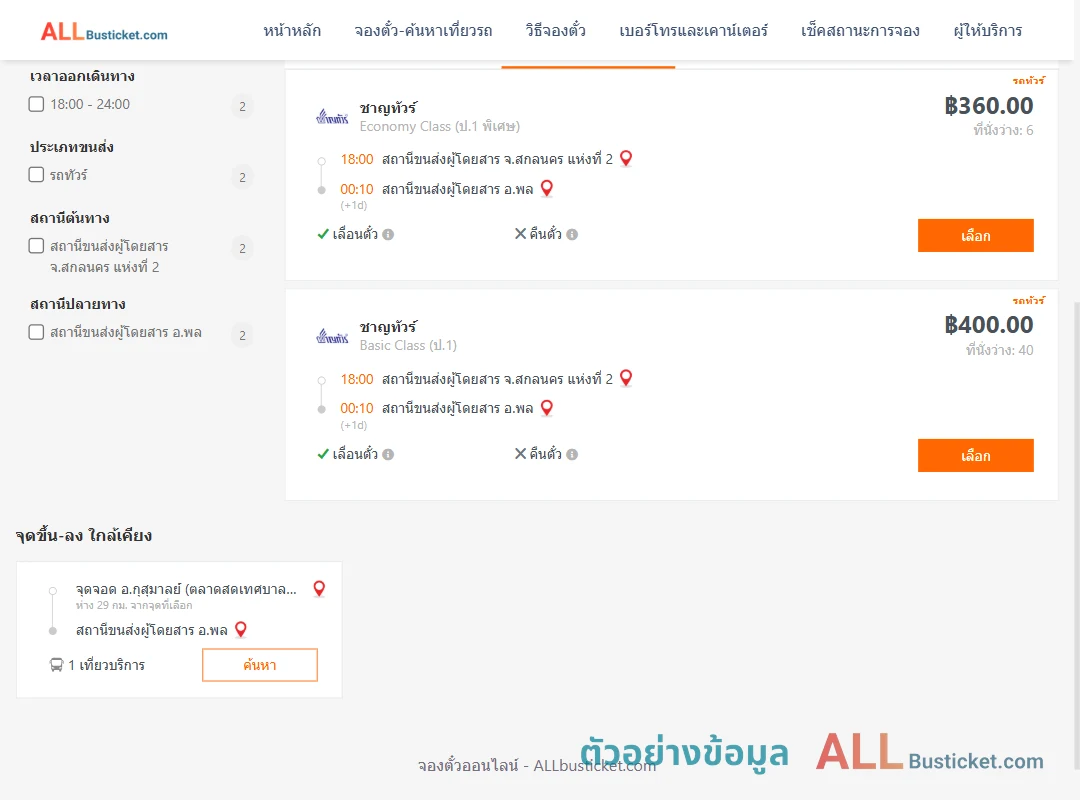Click ค้นหา button in nearby stops card
This screenshot has width=1080, height=800.
point(260,665)
